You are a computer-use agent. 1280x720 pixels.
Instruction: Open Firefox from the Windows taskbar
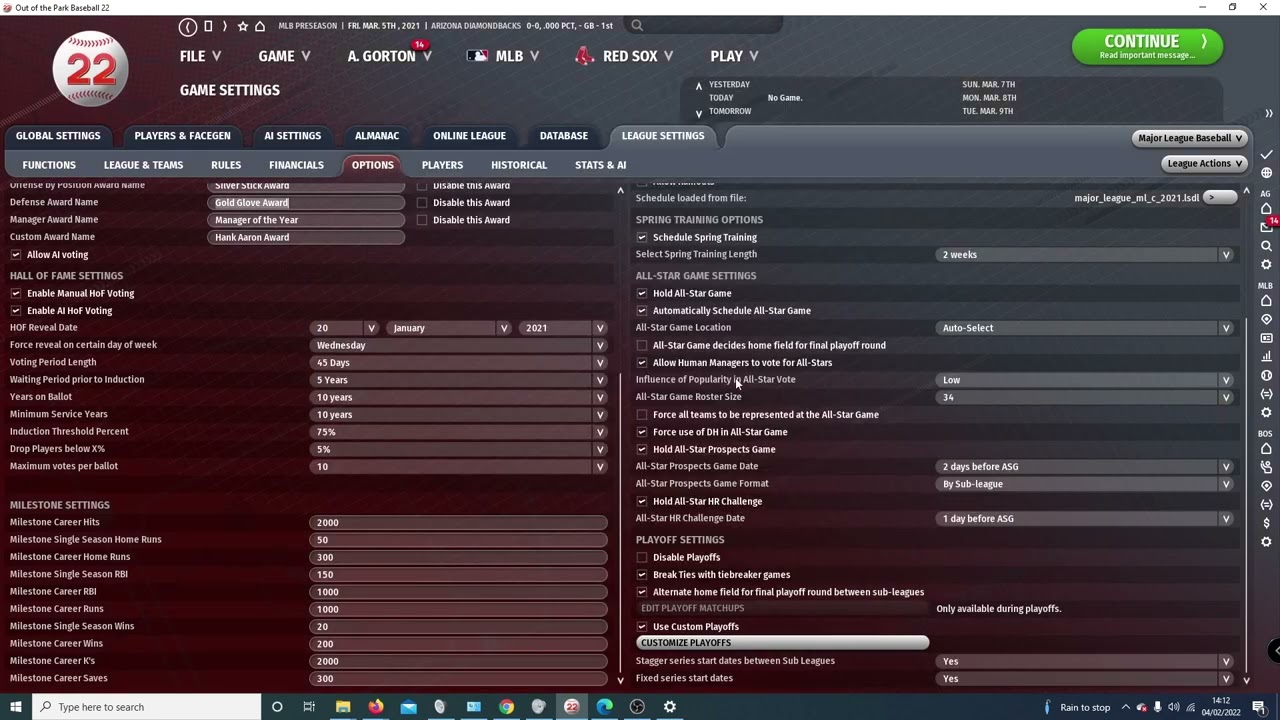(x=375, y=707)
